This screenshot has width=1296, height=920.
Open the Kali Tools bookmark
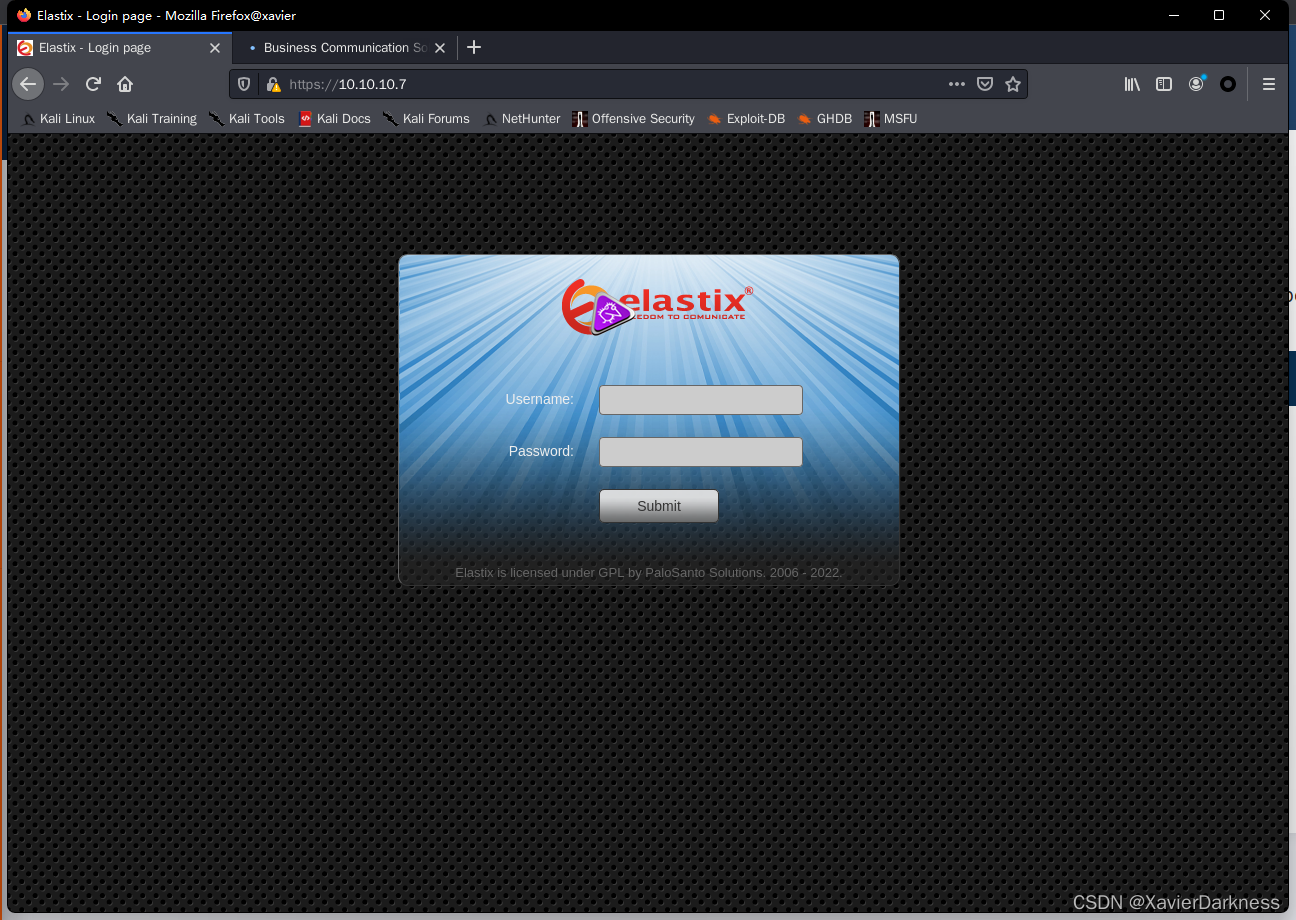pos(247,118)
